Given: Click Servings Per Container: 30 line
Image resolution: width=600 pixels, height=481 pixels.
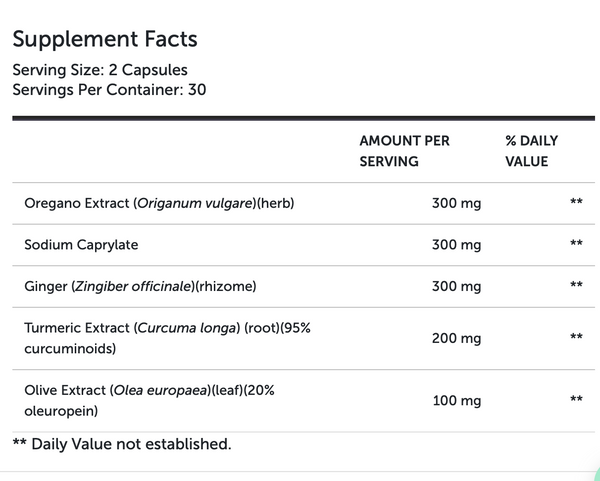Looking at the screenshot, I should [x=109, y=90].
